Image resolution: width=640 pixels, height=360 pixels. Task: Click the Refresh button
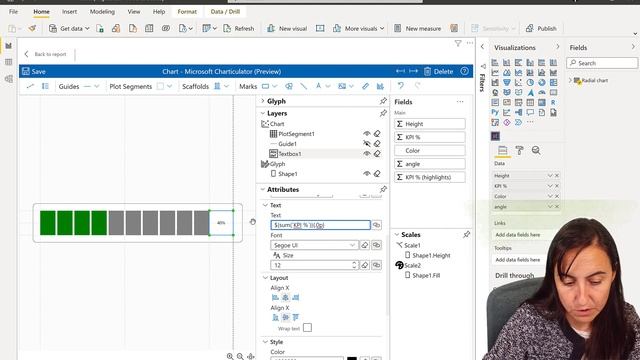[x=239, y=29]
